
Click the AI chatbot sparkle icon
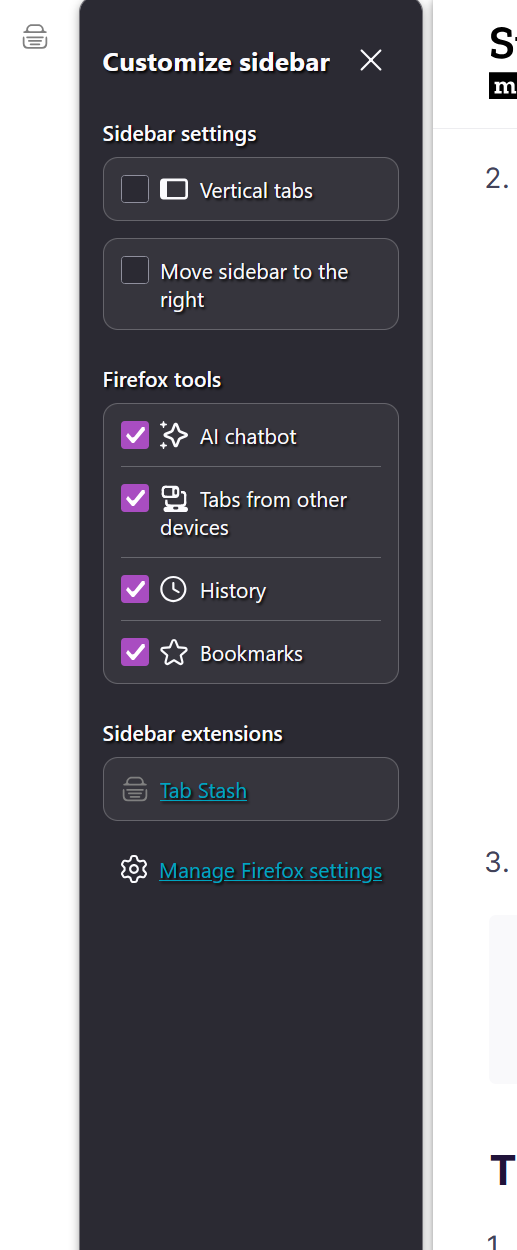tap(174, 435)
